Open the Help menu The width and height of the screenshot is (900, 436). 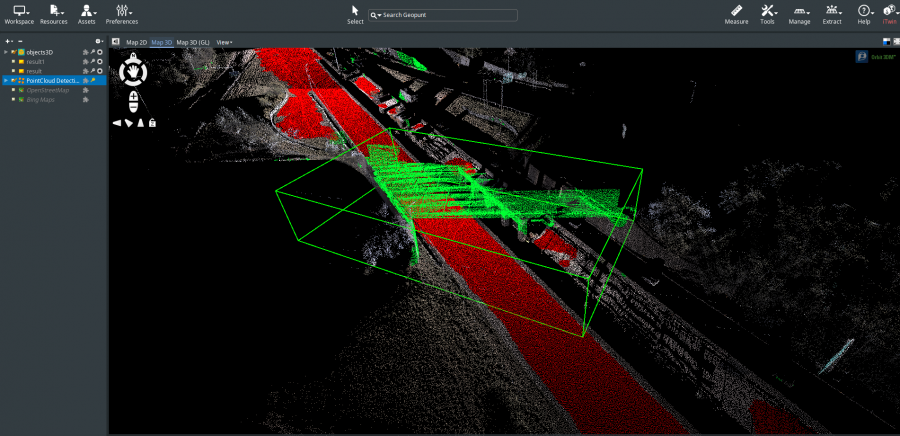coord(864,11)
